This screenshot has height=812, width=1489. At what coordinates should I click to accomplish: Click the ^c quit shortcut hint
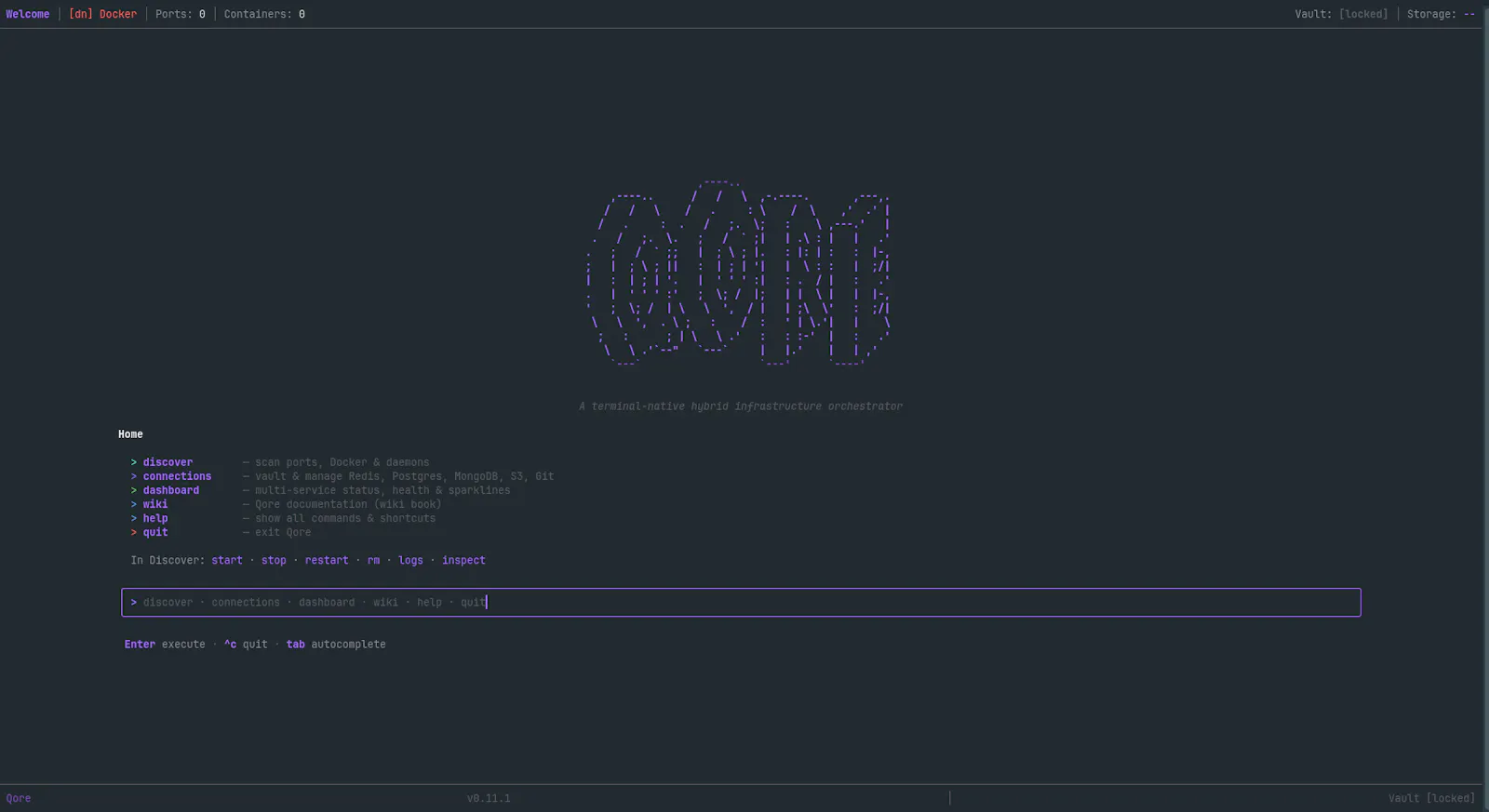246,644
